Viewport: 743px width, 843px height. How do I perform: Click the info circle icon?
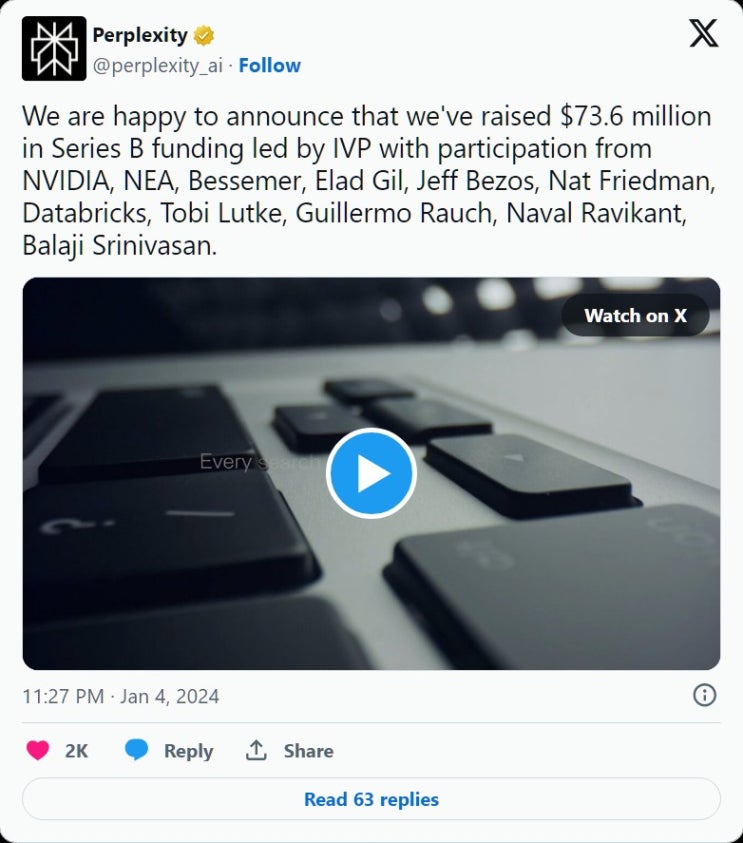(x=704, y=695)
